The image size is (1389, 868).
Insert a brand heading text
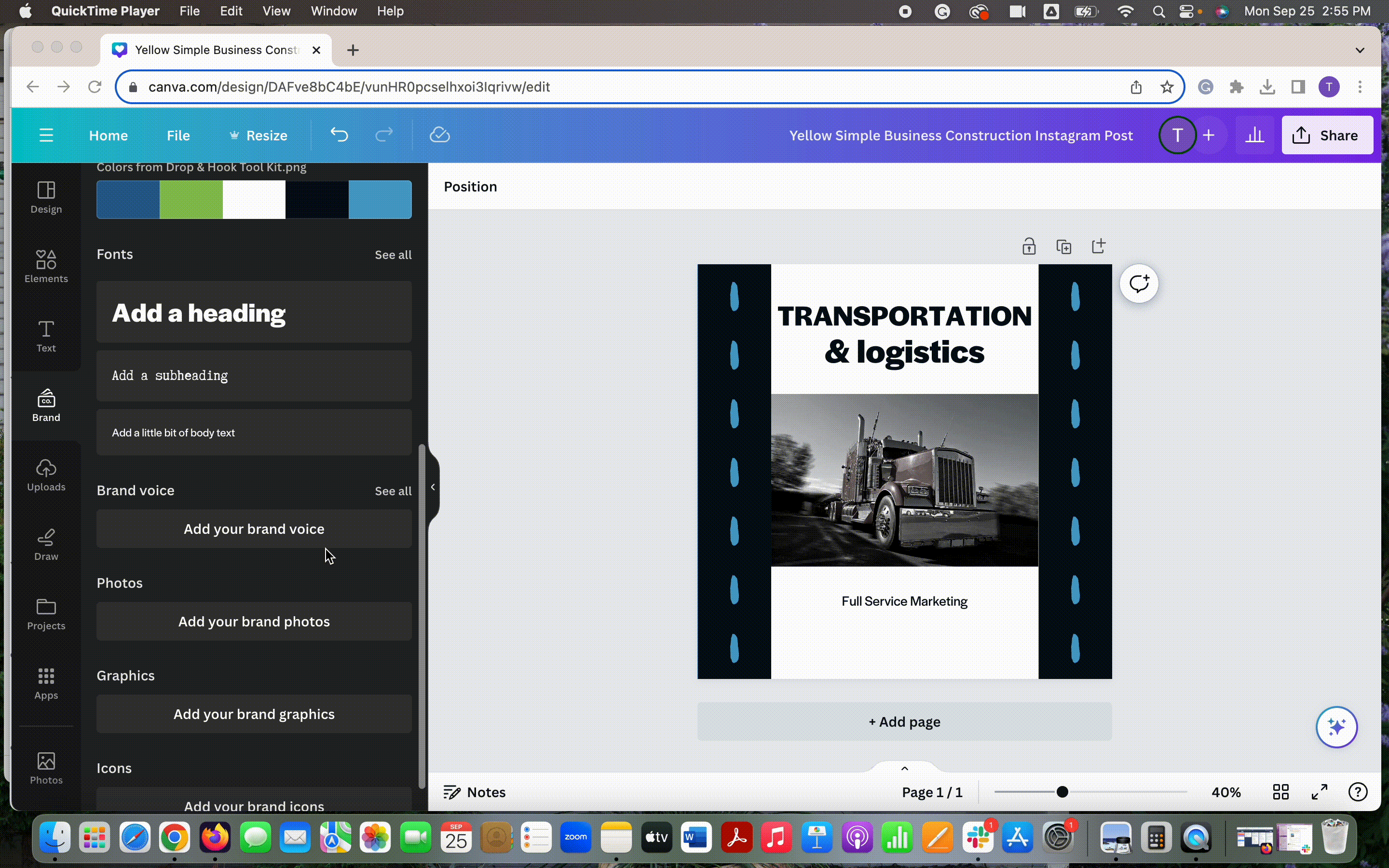click(x=254, y=312)
